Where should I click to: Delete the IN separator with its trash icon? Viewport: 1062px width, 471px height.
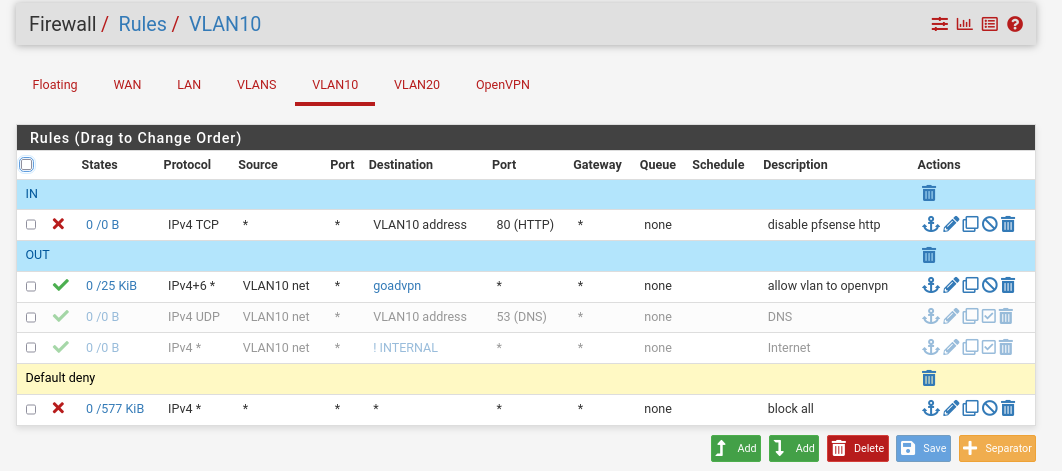point(929,193)
